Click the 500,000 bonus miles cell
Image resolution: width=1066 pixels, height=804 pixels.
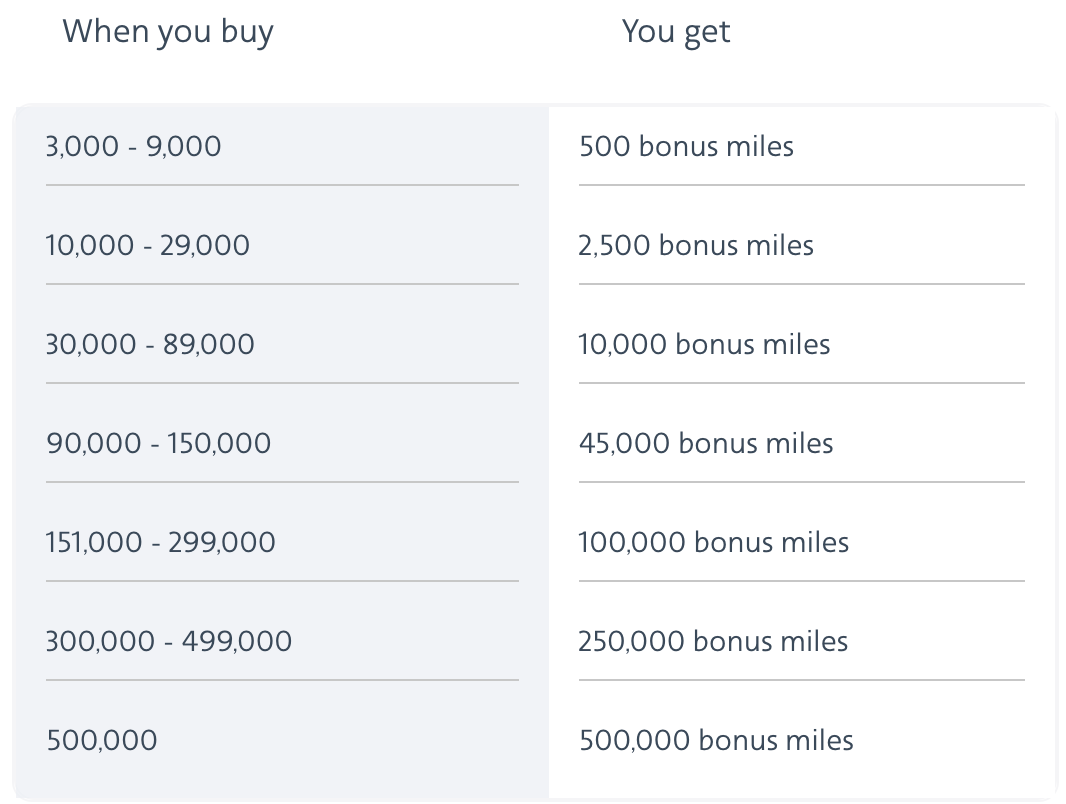click(x=717, y=740)
